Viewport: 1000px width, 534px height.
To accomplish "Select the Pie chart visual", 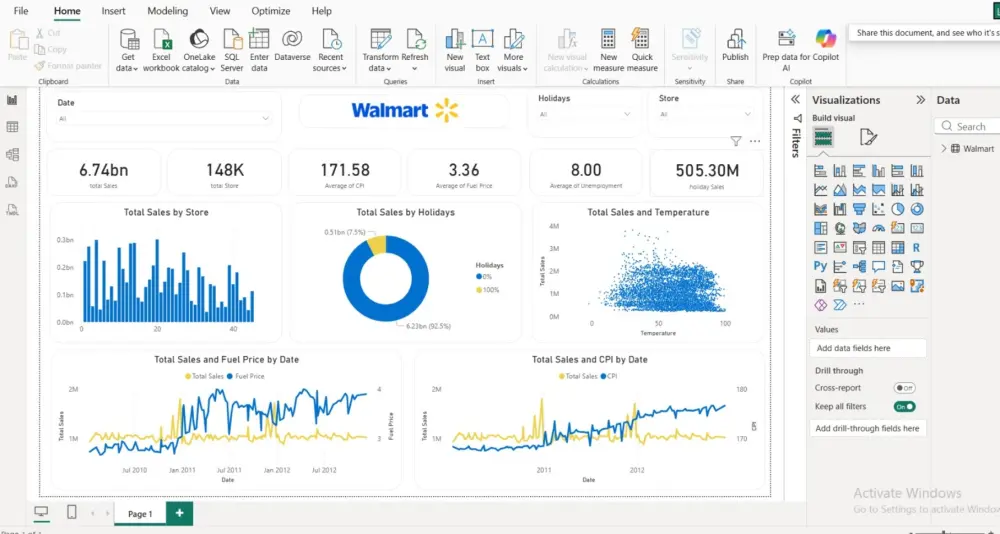I will pyautogui.click(x=897, y=209).
